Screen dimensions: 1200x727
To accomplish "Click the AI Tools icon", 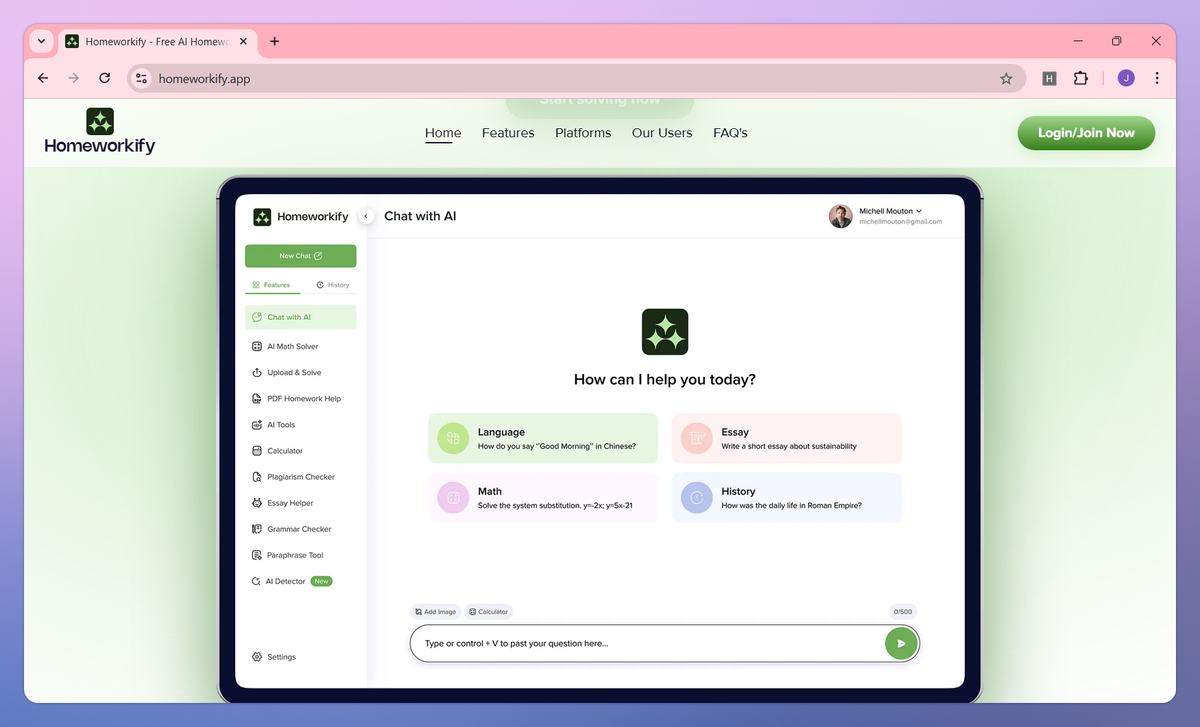I will click(x=257, y=425).
